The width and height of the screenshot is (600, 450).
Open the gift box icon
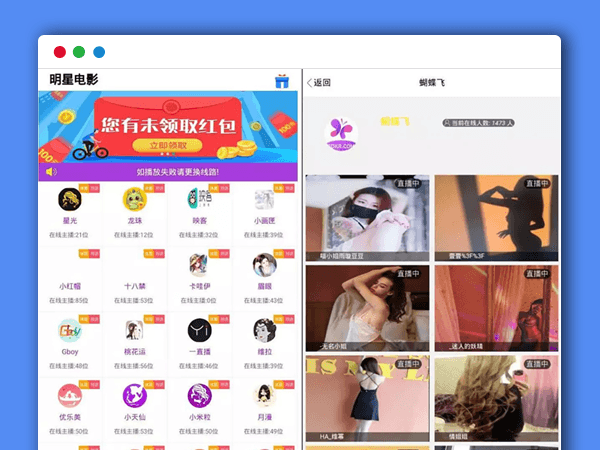coord(282,81)
